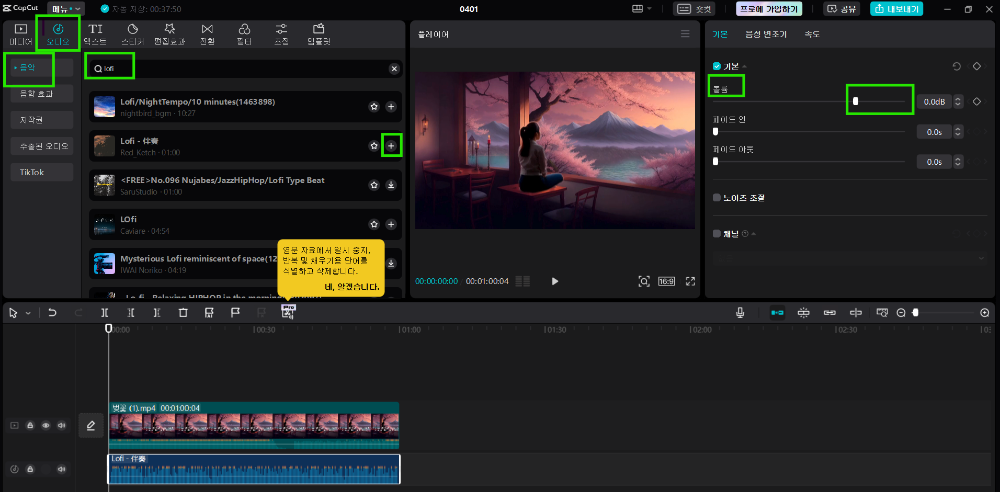Click the Join Pro button

pos(768,9)
